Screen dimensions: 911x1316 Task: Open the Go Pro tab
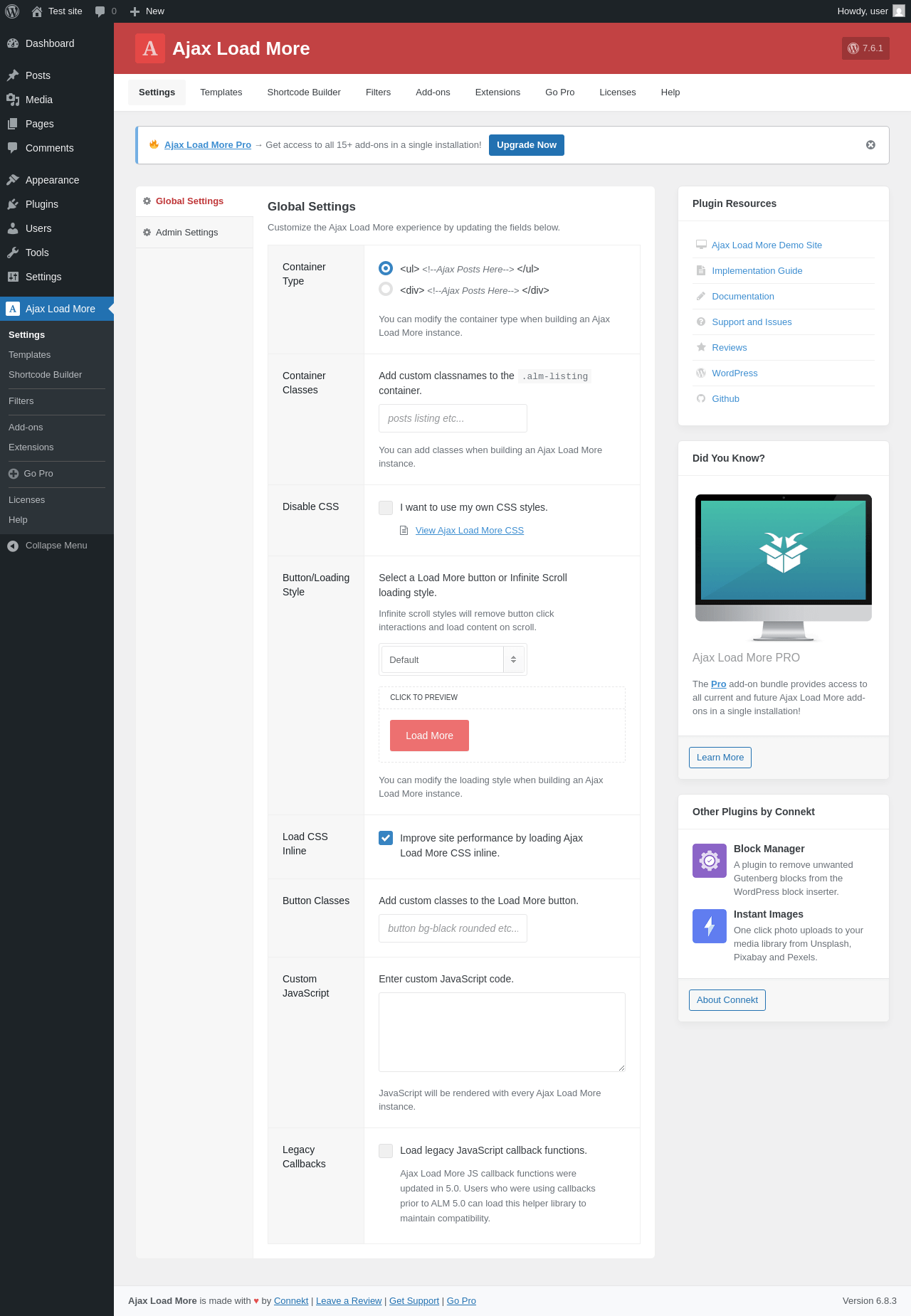pyautogui.click(x=560, y=92)
